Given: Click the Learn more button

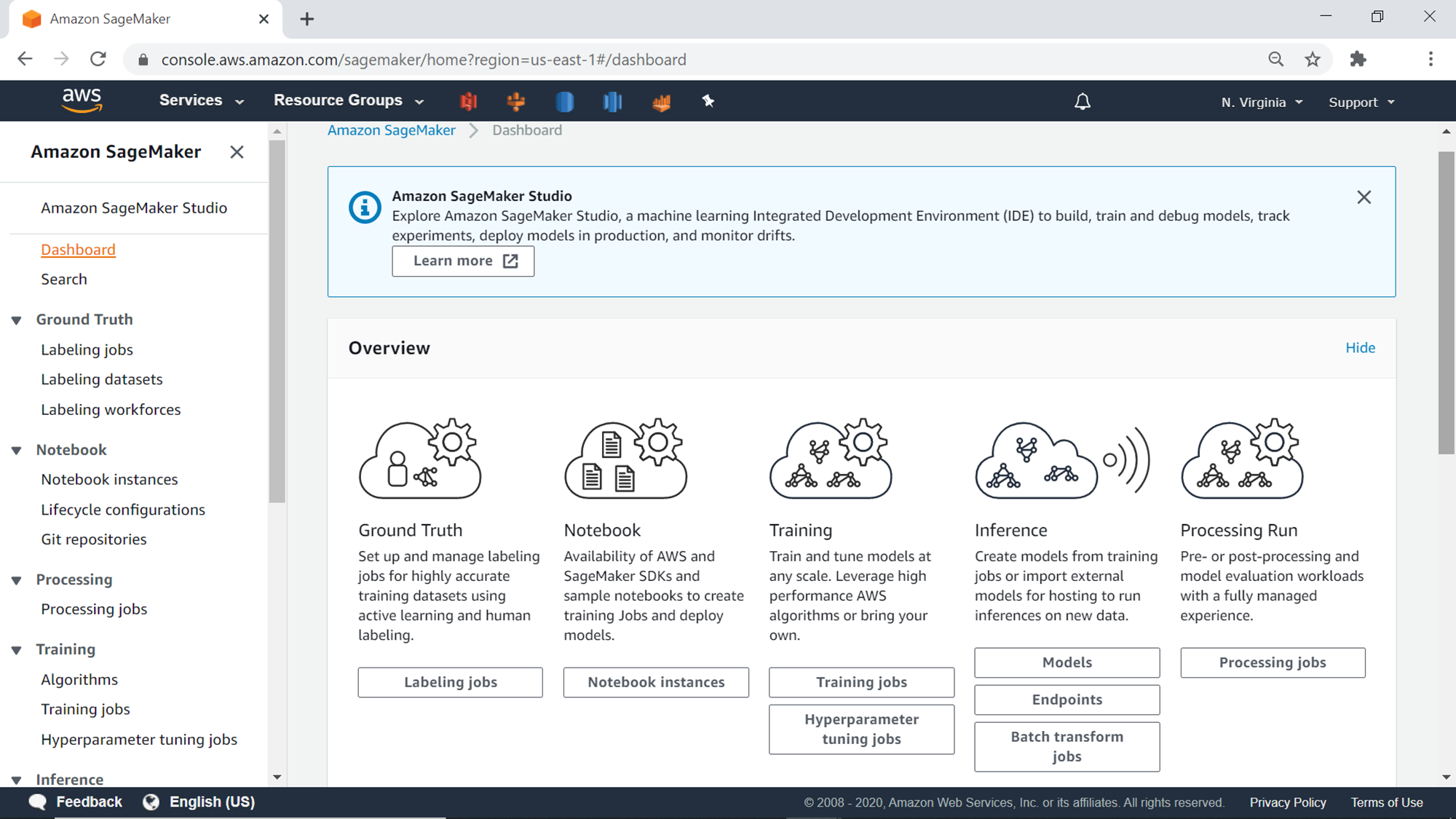Looking at the screenshot, I should (463, 261).
